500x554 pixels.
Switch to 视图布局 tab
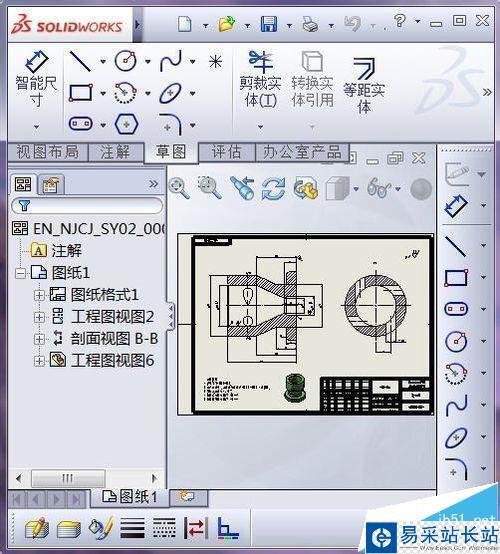[x=48, y=152]
